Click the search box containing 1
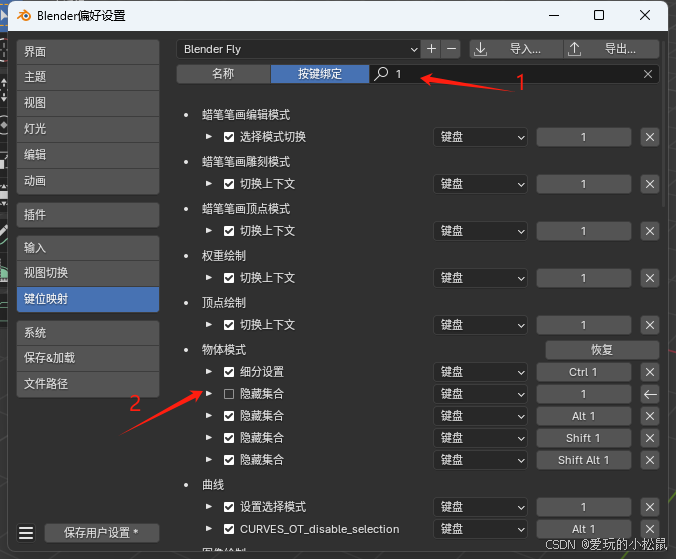 tap(514, 74)
